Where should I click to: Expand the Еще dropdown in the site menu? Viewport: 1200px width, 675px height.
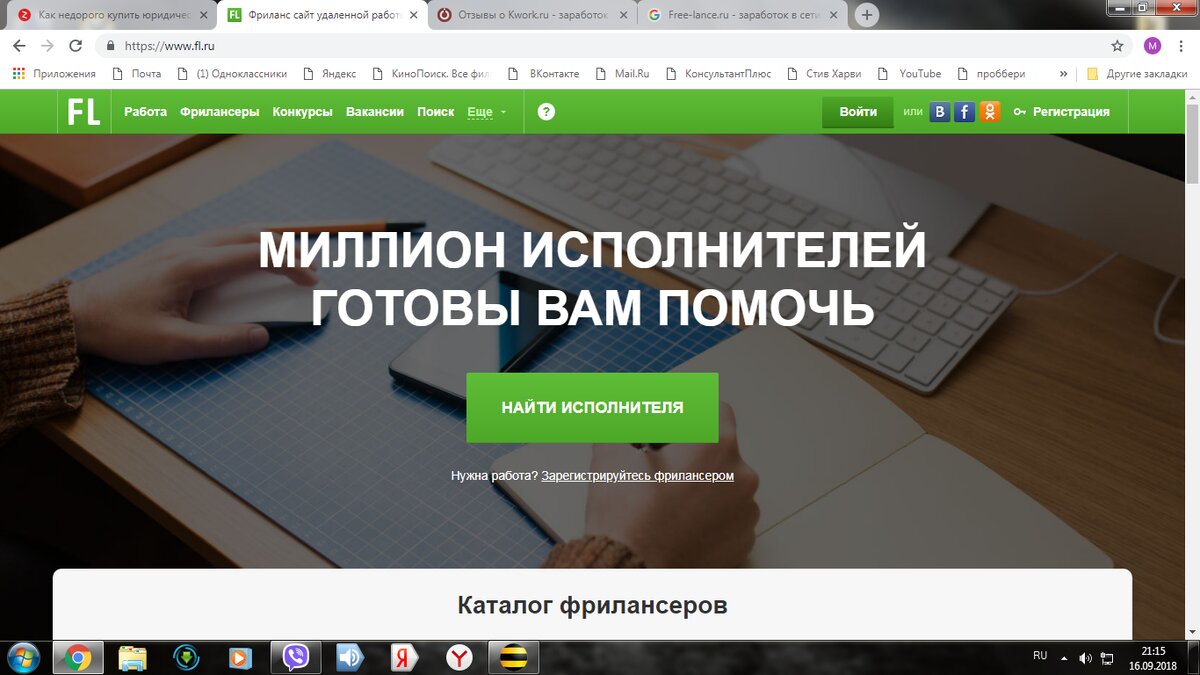coord(486,112)
